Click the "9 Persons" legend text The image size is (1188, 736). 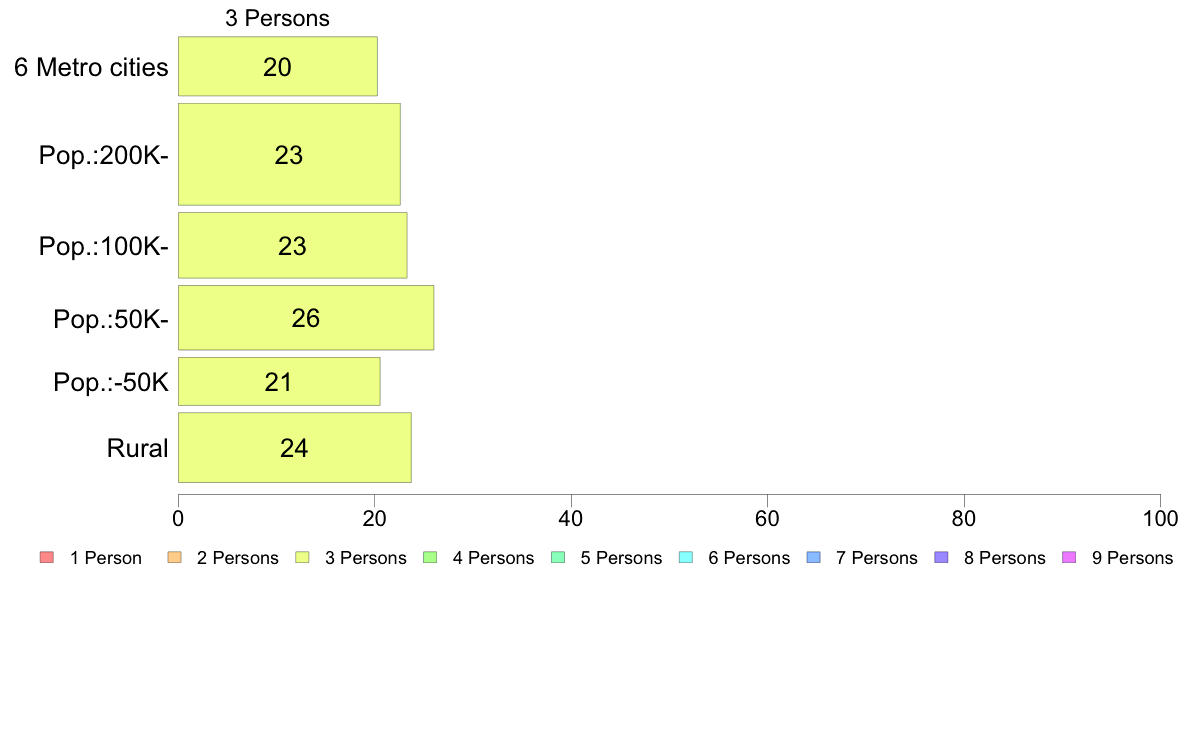tap(1132, 558)
